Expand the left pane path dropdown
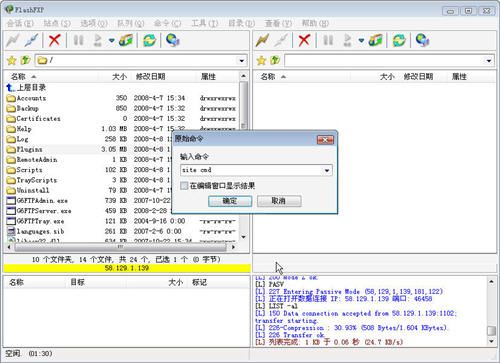This screenshot has width=500, height=363. pyautogui.click(x=242, y=61)
